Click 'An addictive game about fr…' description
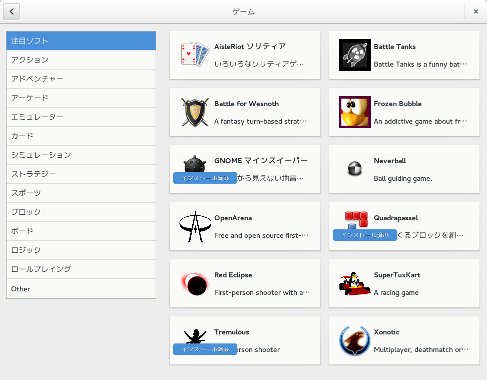This screenshot has width=487, height=380. [x=420, y=122]
